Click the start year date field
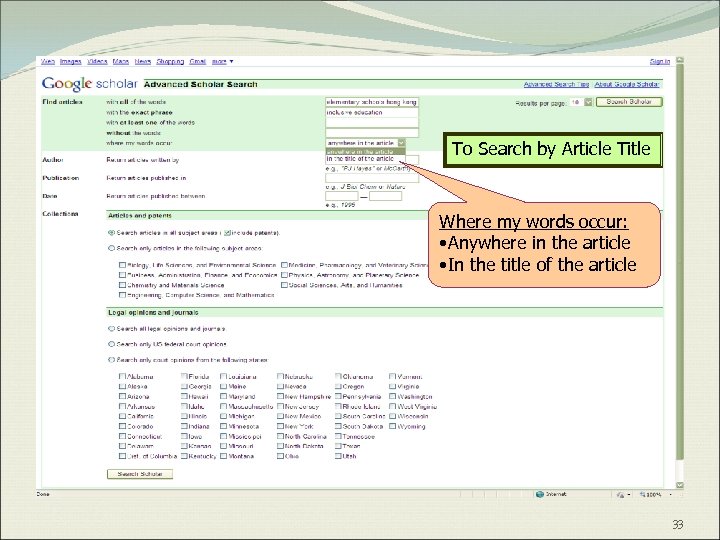Screen dimensions: 720x540 tap(342, 196)
